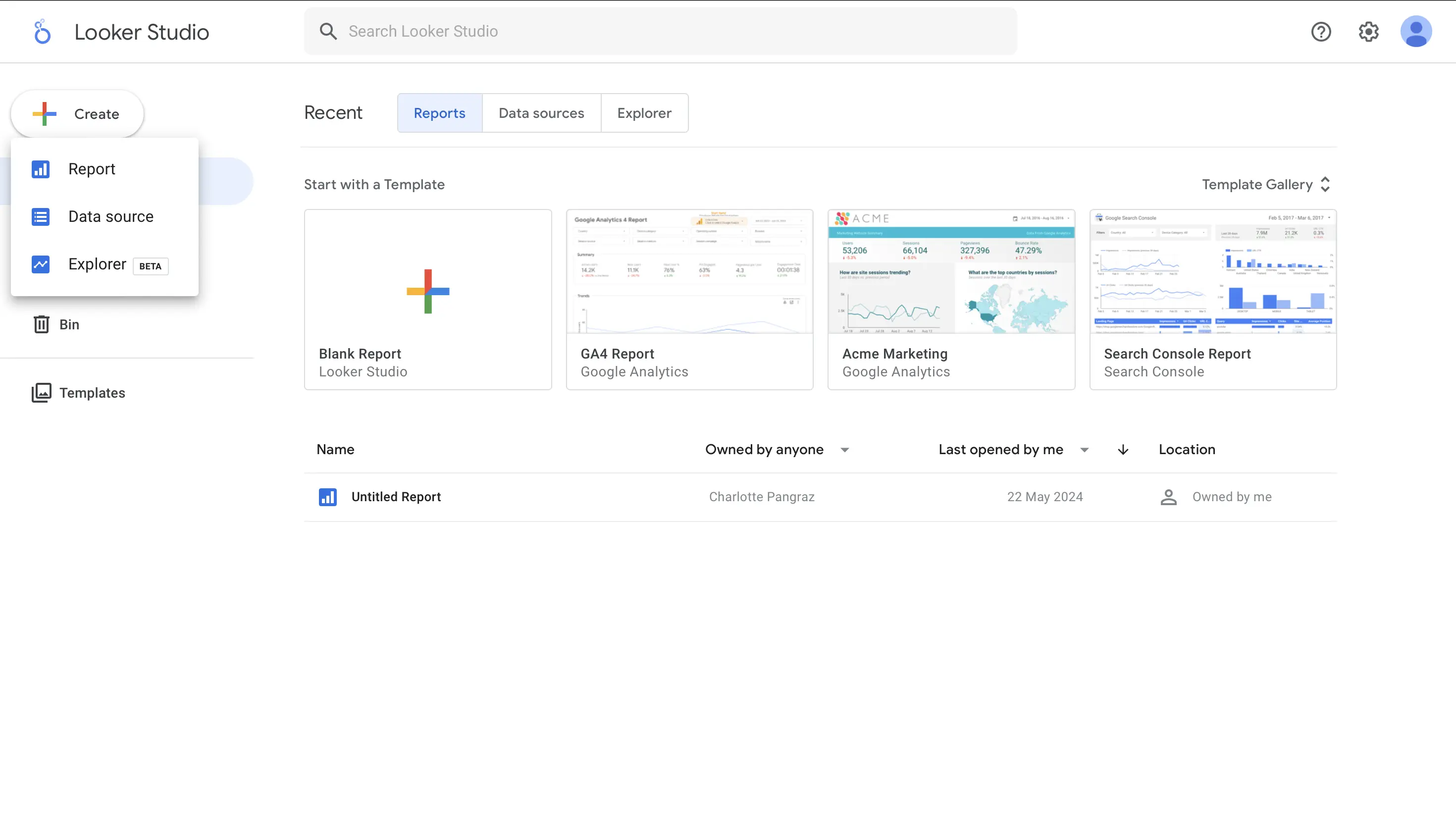The image size is (1456, 832).
Task: Open the Blank Report template card
Action: coord(428,300)
